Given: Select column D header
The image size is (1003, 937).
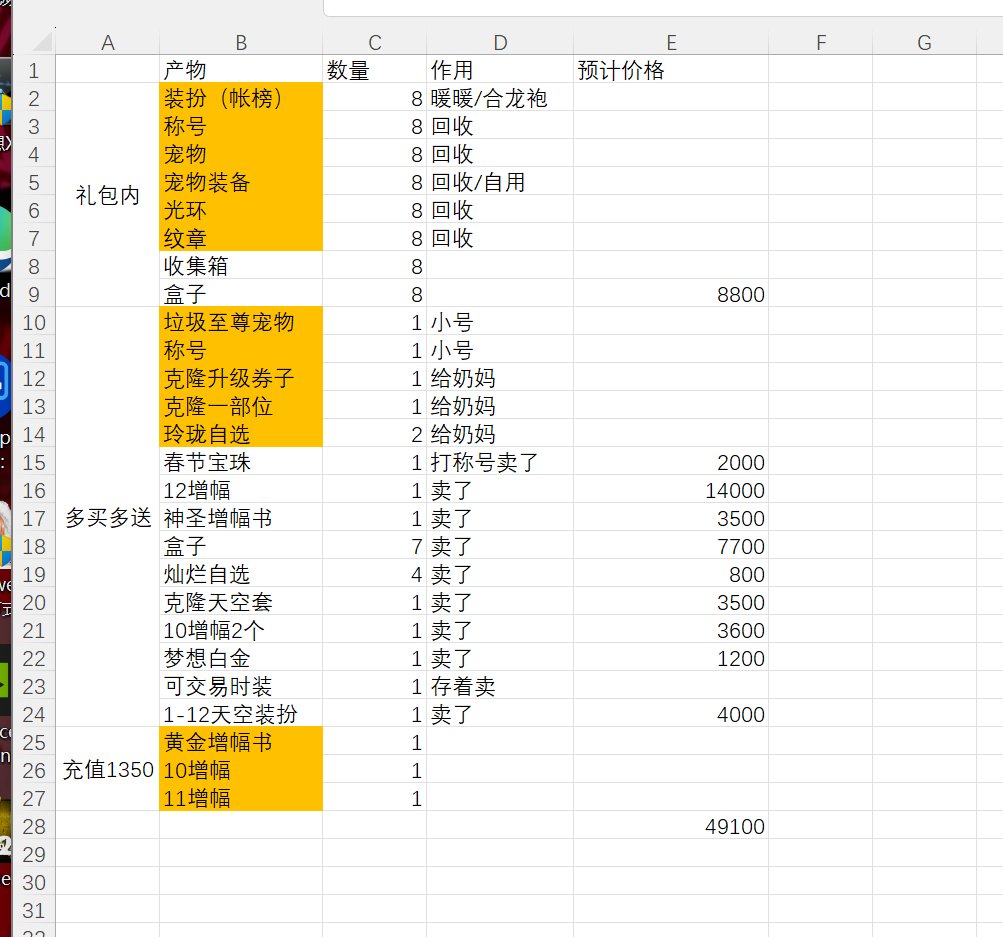Looking at the screenshot, I should click(500, 42).
